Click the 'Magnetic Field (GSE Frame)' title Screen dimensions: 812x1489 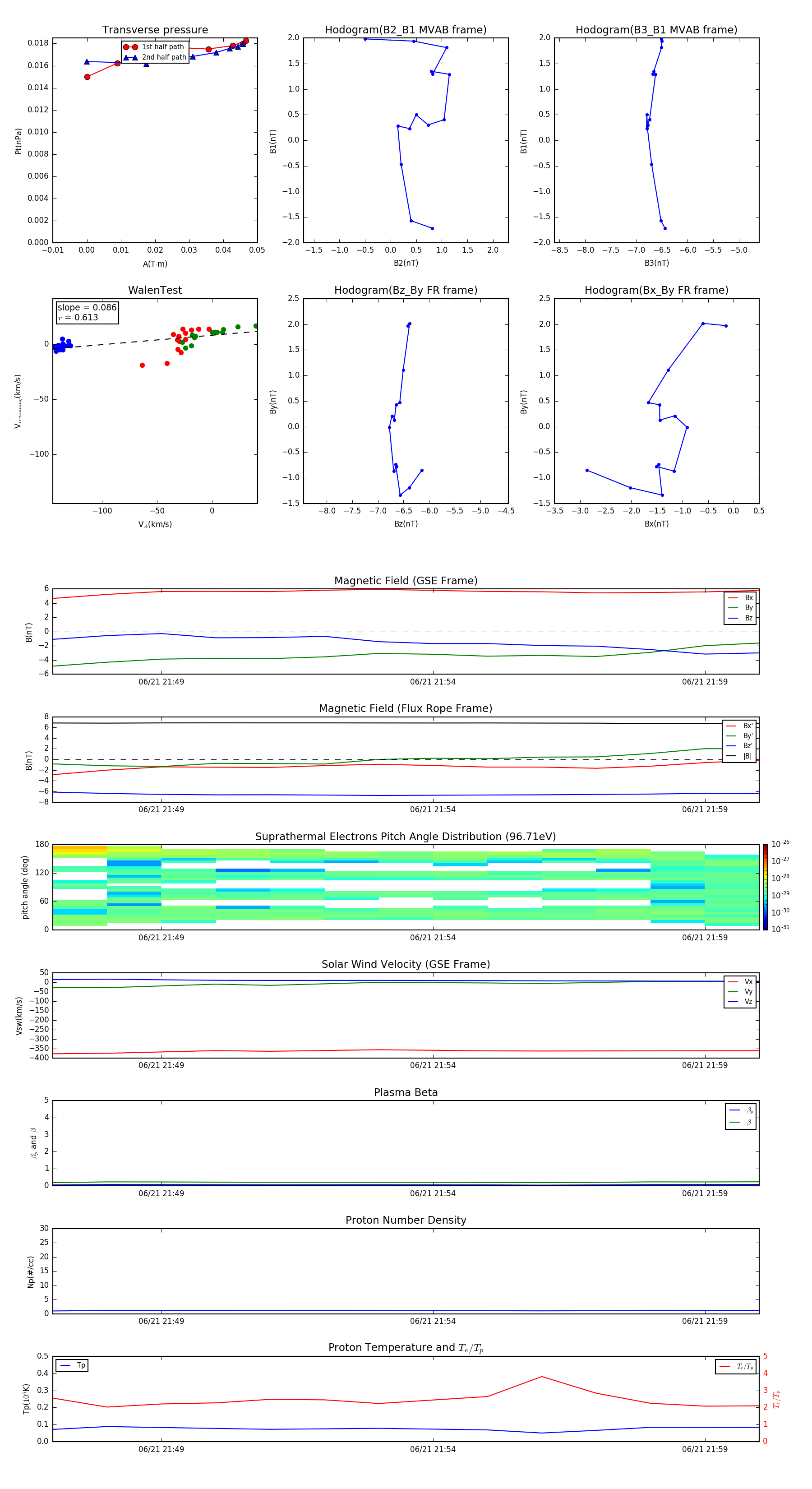pyautogui.click(x=406, y=581)
